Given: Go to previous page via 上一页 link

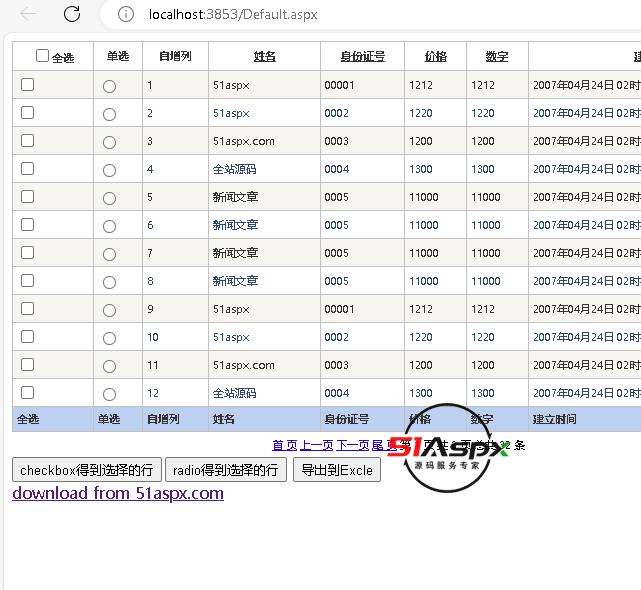Looking at the screenshot, I should [316, 445].
